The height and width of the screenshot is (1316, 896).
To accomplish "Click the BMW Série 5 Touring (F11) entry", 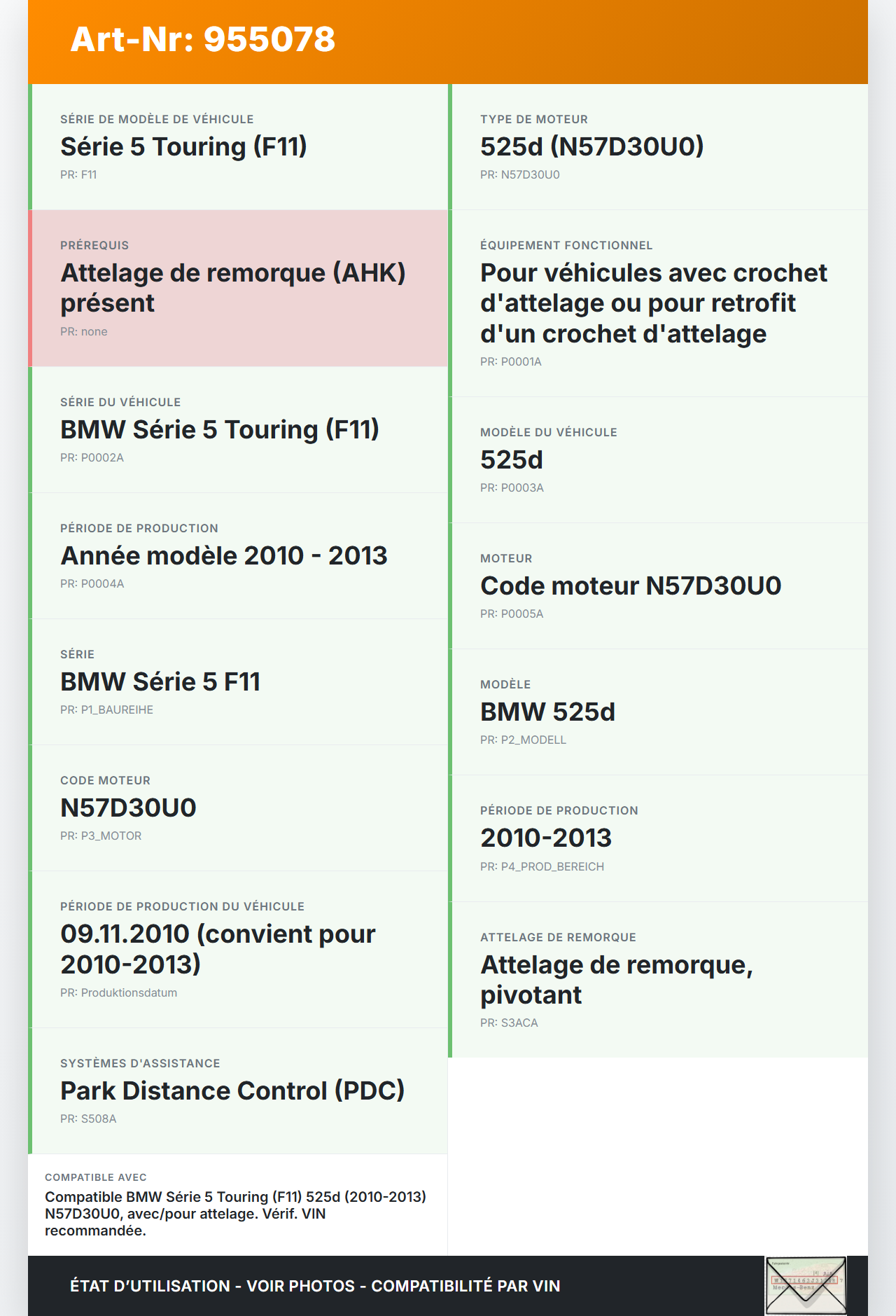I will (x=238, y=429).
